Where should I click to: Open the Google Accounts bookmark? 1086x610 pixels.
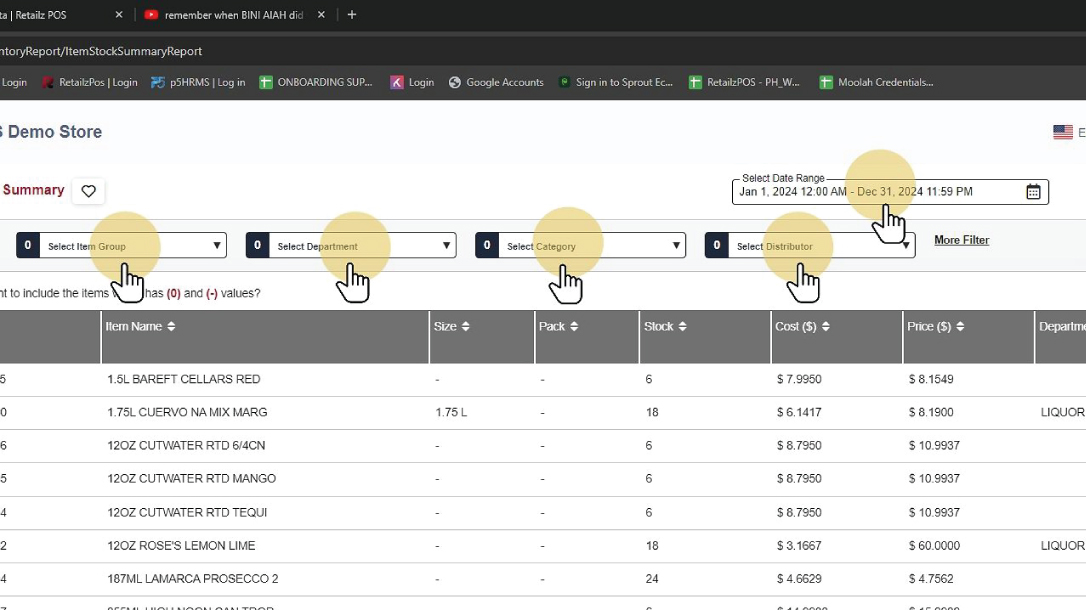coord(496,82)
